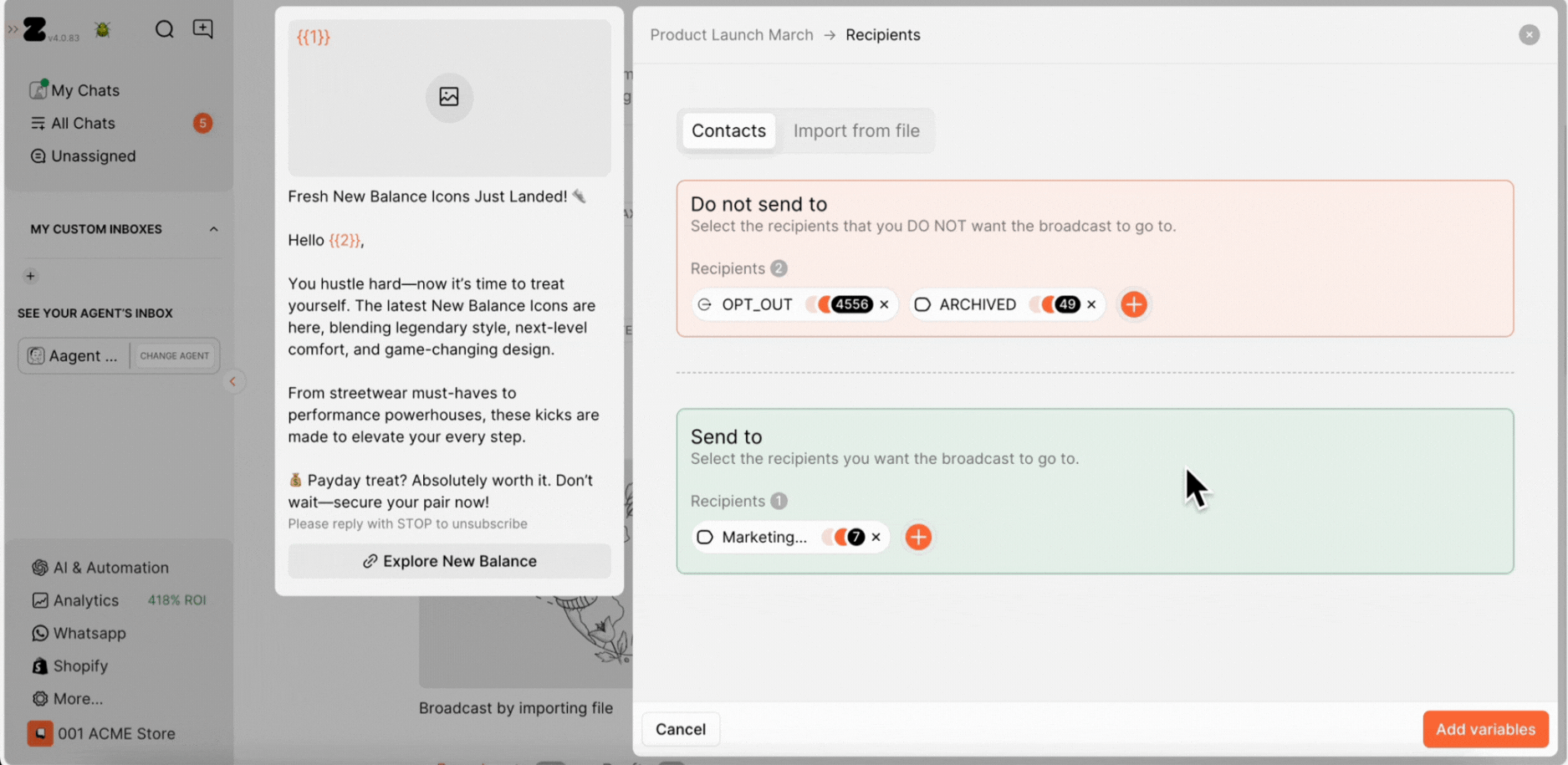
Task: Click the {{2}} name variable
Action: 345,240
